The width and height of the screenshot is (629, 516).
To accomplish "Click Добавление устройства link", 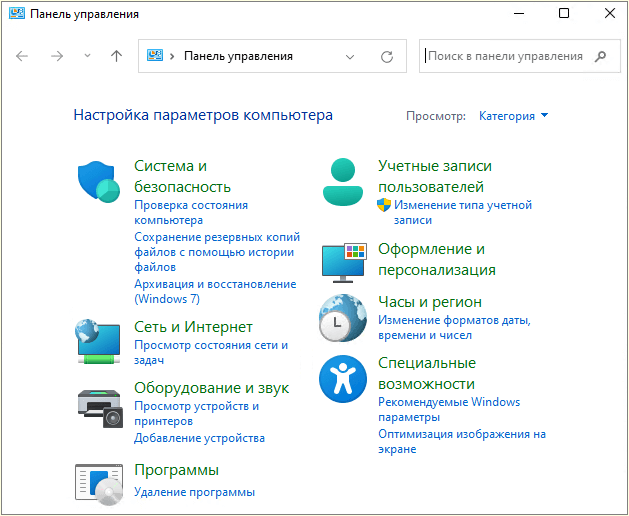I will [199, 438].
